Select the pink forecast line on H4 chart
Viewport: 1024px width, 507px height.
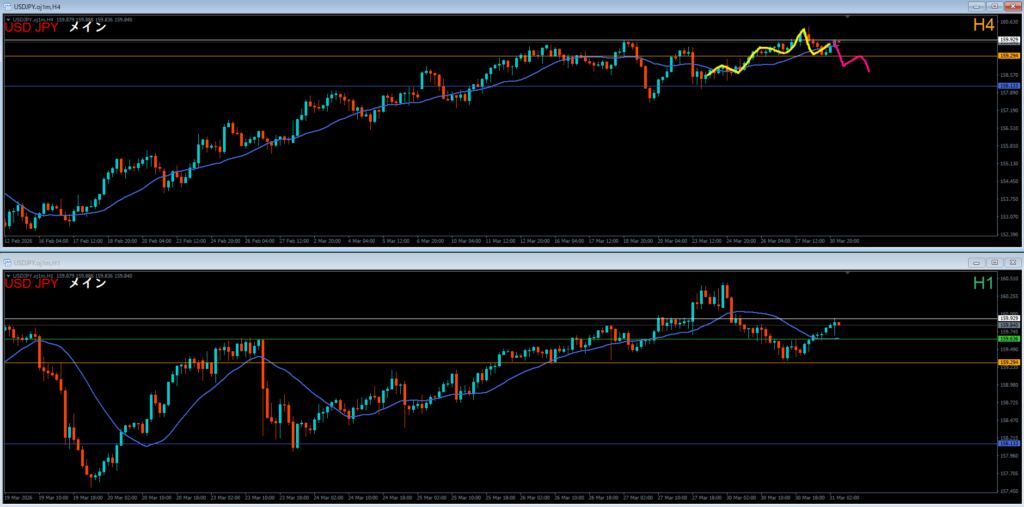click(x=856, y=60)
